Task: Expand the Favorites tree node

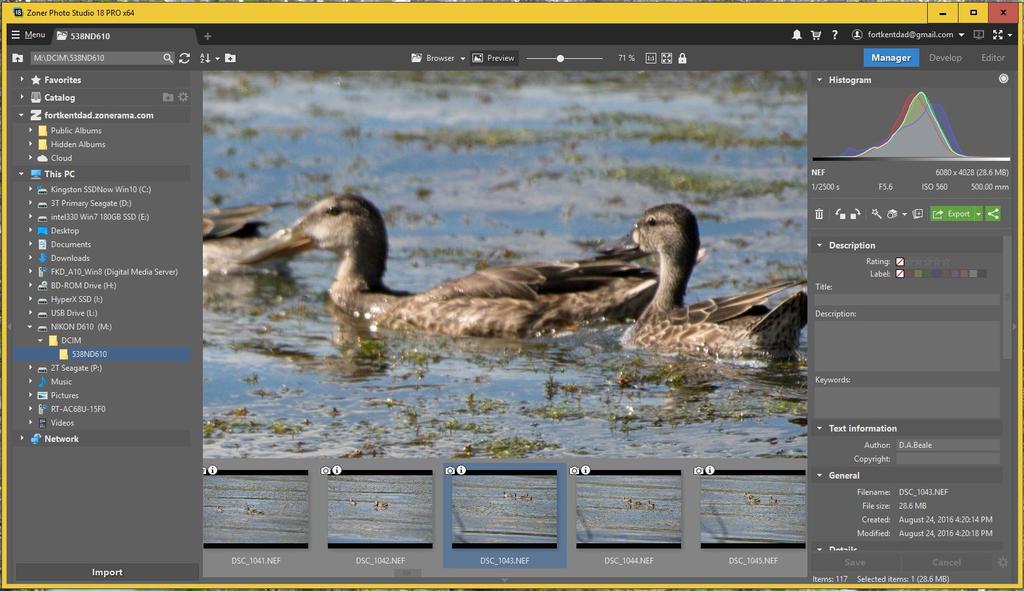Action: click(x=22, y=80)
